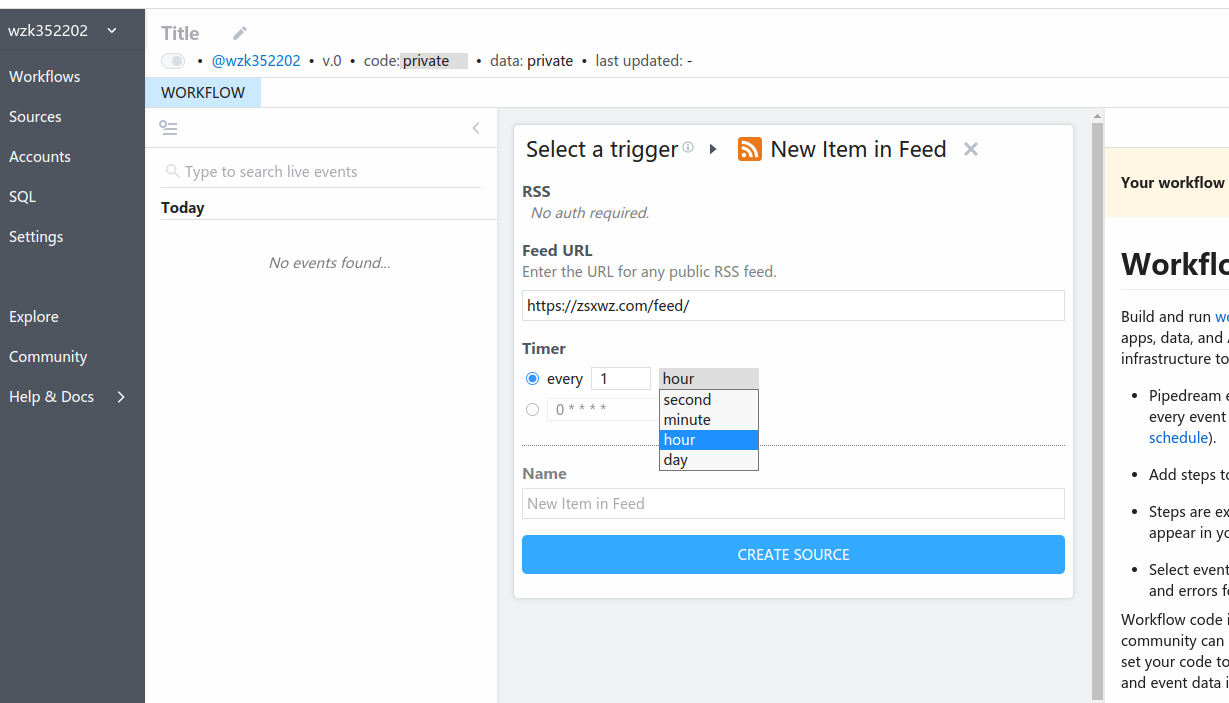Click the Select a trigger info icon
This screenshot has height=703, width=1229.
[688, 147]
